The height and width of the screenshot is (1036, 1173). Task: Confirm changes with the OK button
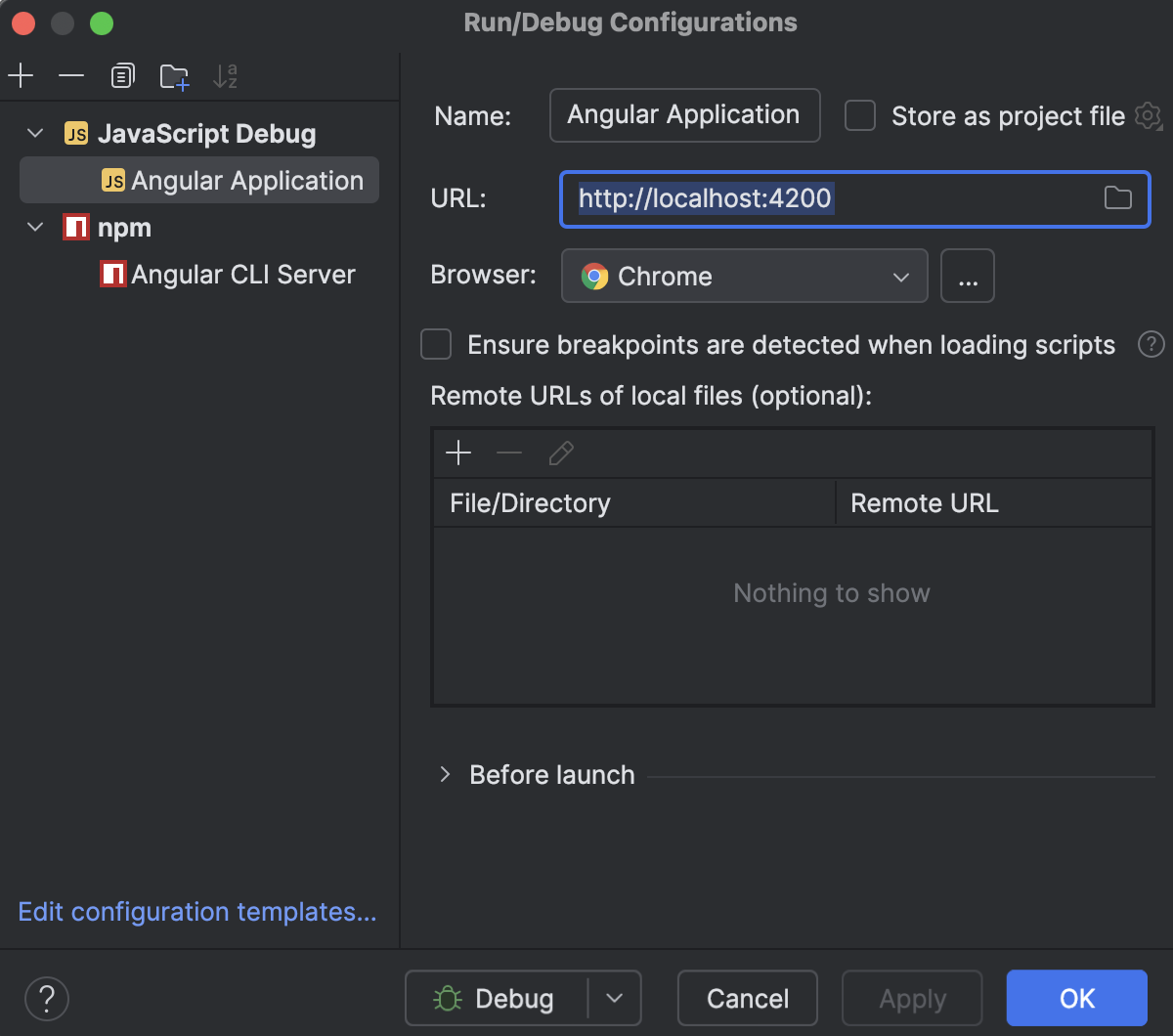[1076, 998]
